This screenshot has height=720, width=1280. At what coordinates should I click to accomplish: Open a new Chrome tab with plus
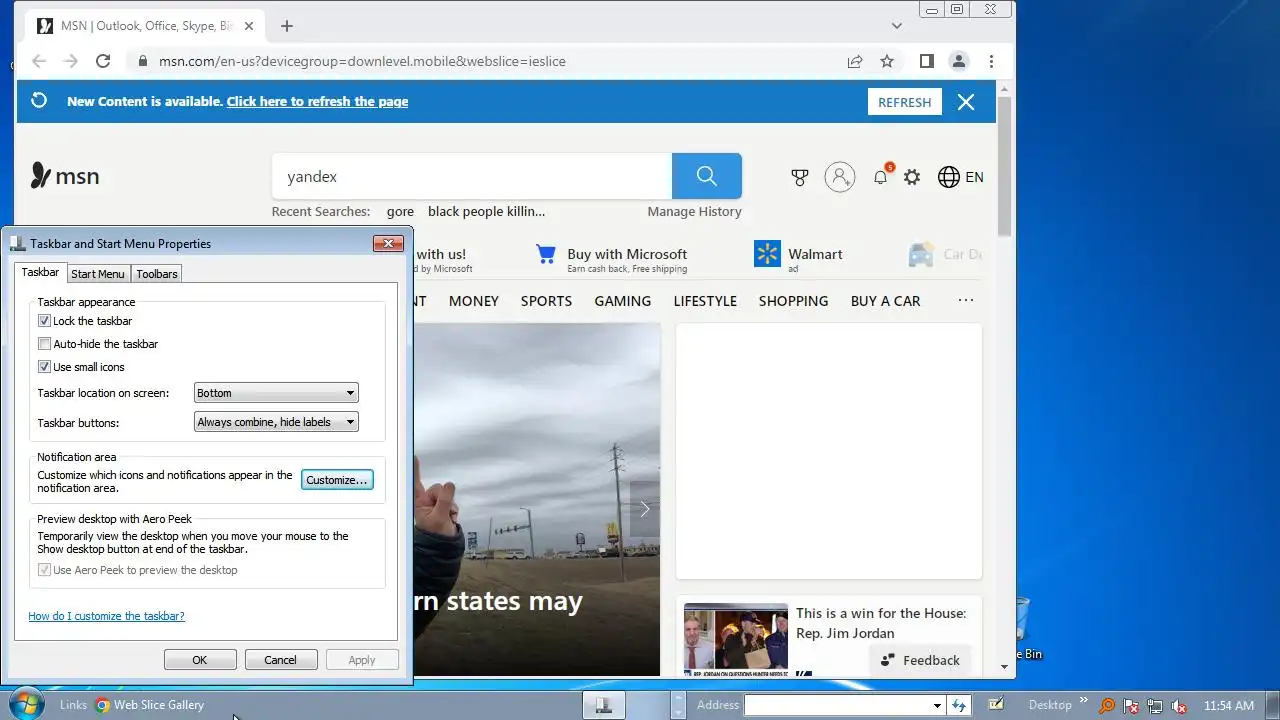tap(287, 26)
